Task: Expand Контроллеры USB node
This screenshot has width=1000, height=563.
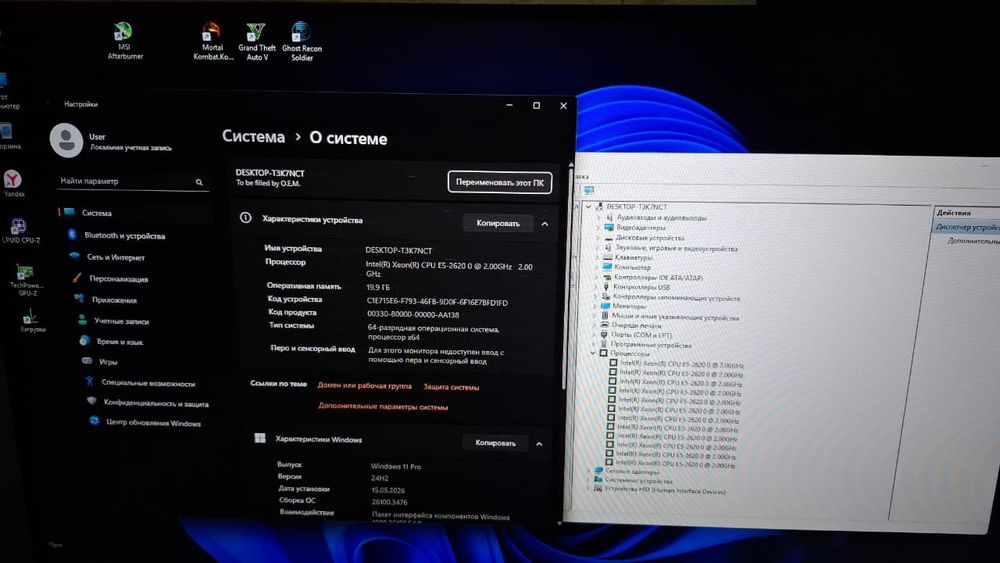Action: click(x=596, y=287)
